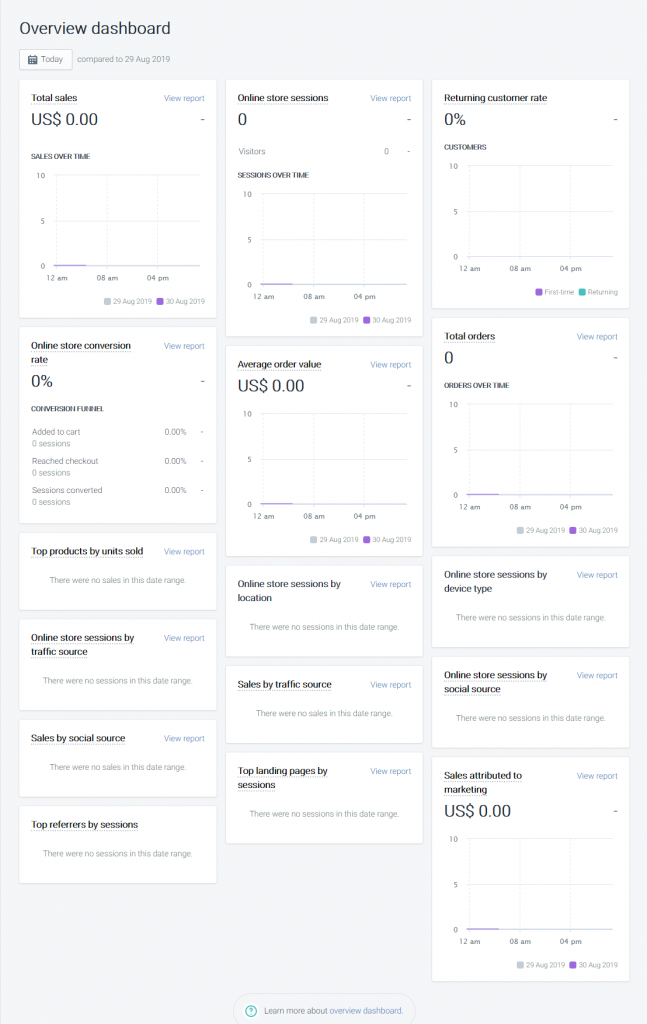Click the SALES OVER TIME chart label
The image size is (647, 1024).
coord(61,157)
